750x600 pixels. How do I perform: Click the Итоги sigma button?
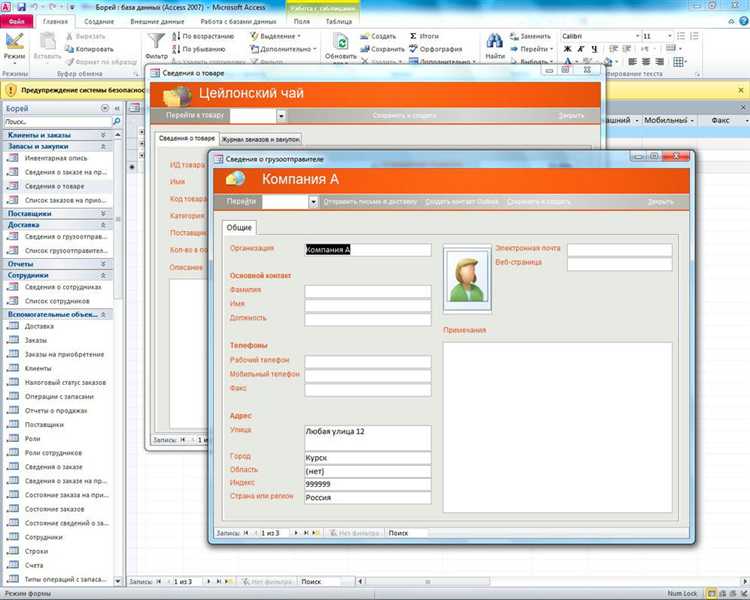coord(424,36)
